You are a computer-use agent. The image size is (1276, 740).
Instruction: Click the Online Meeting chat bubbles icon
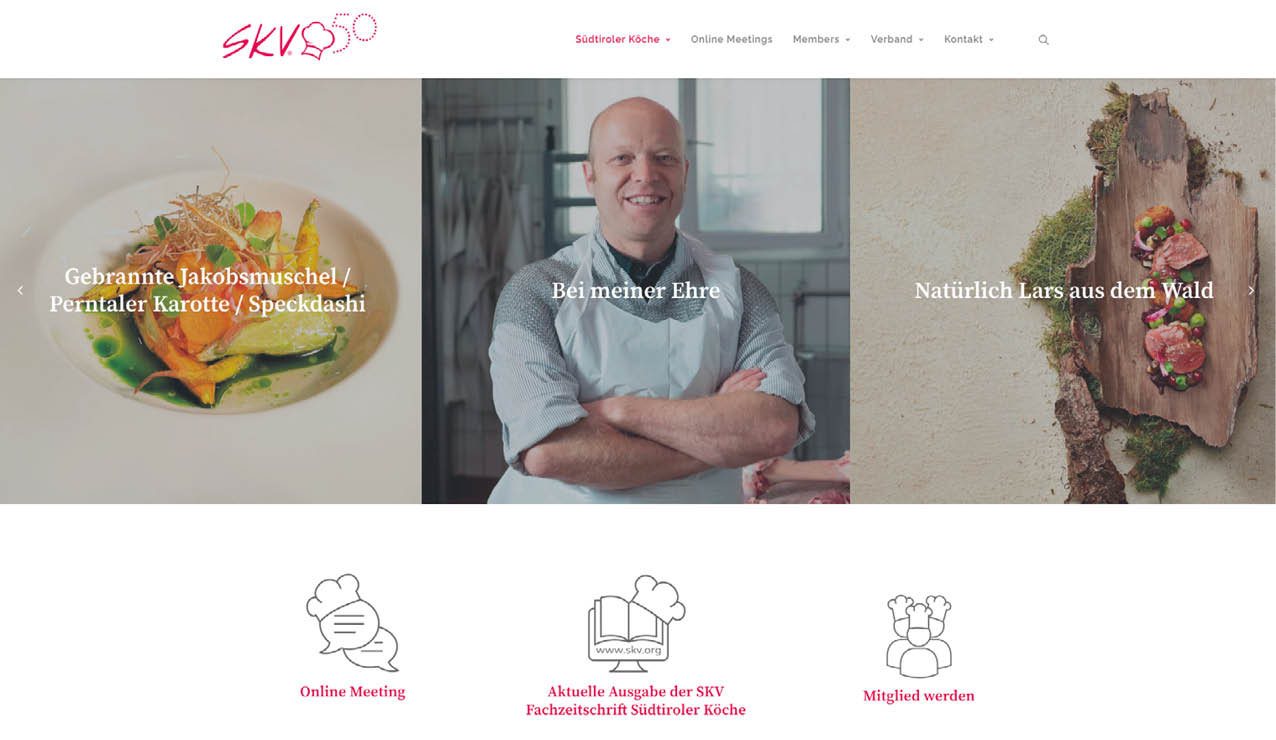click(352, 622)
